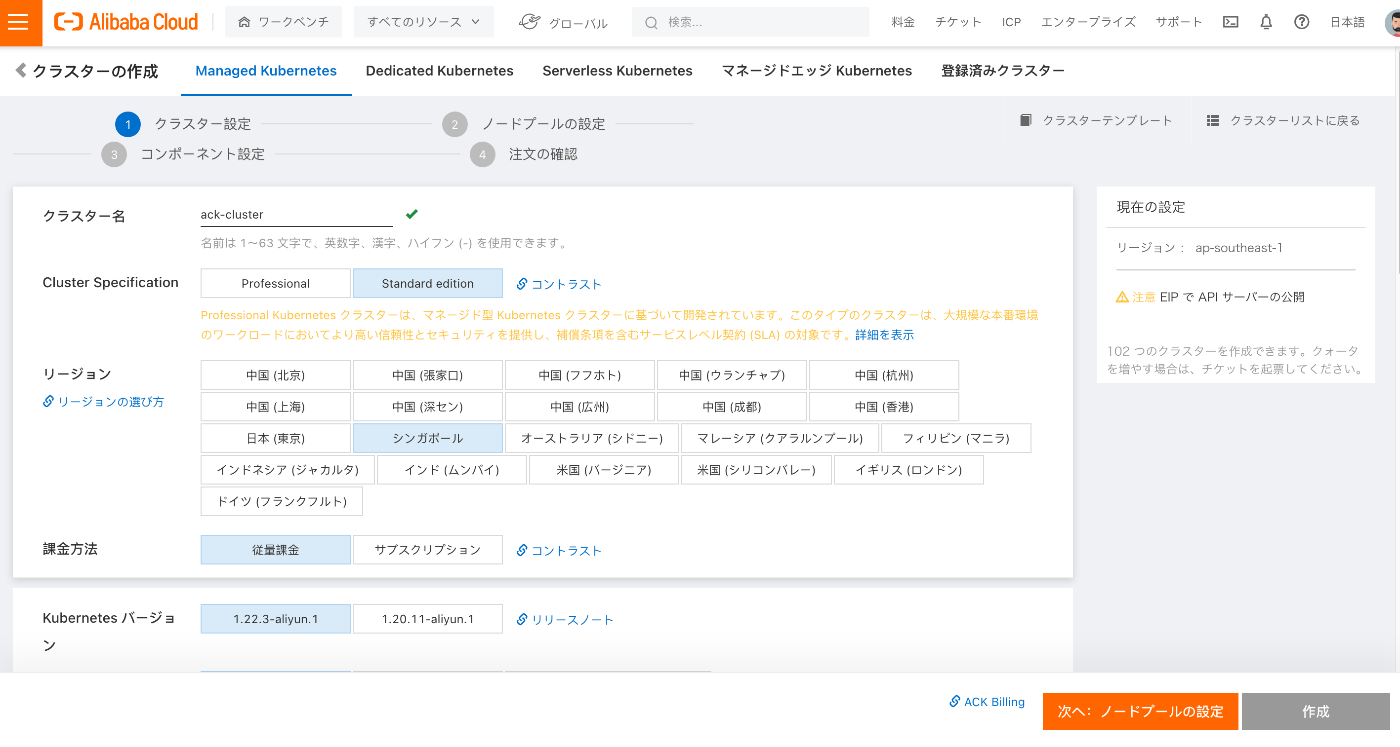Select region 米国 (シリコンバレー)
The height and width of the screenshot is (747, 1400).
click(x=756, y=470)
